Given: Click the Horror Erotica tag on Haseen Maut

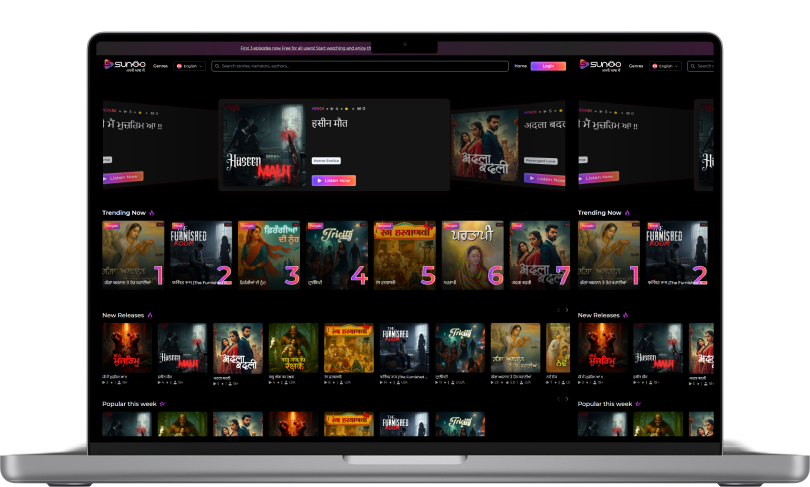Looking at the screenshot, I should (x=326, y=160).
